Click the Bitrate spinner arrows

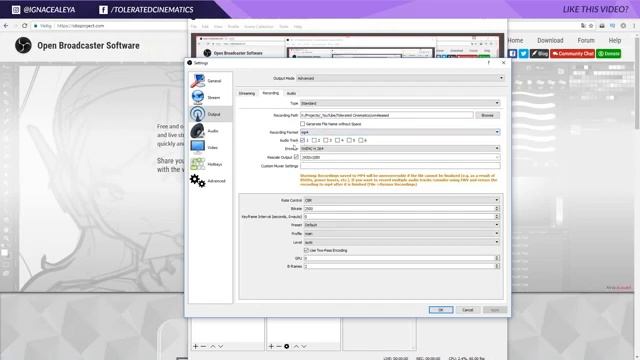(x=497, y=208)
